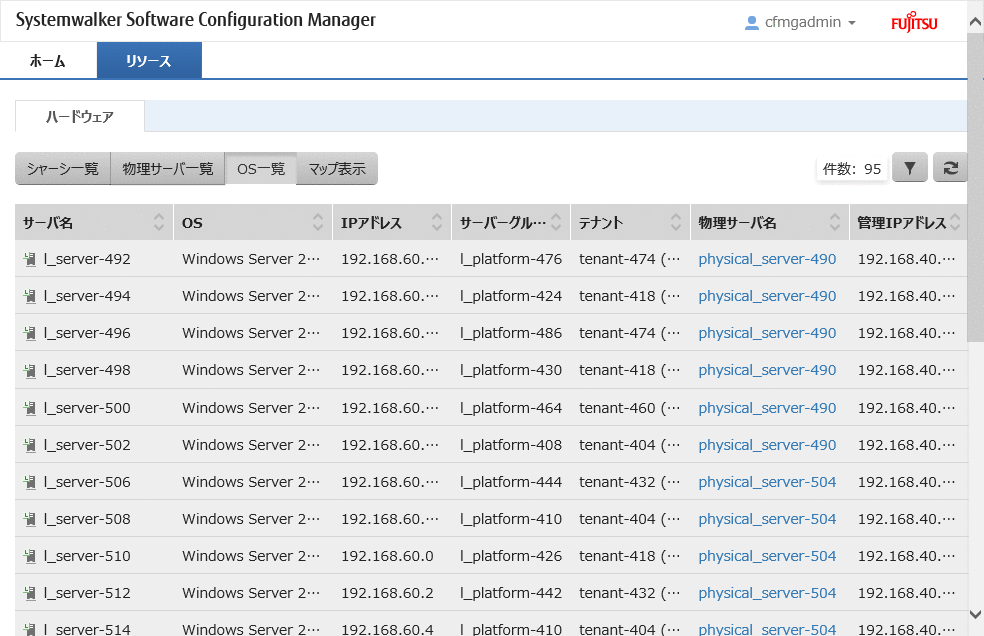Select server icon for l_server-492
Viewport: 984px width, 636px height.
coord(29,259)
